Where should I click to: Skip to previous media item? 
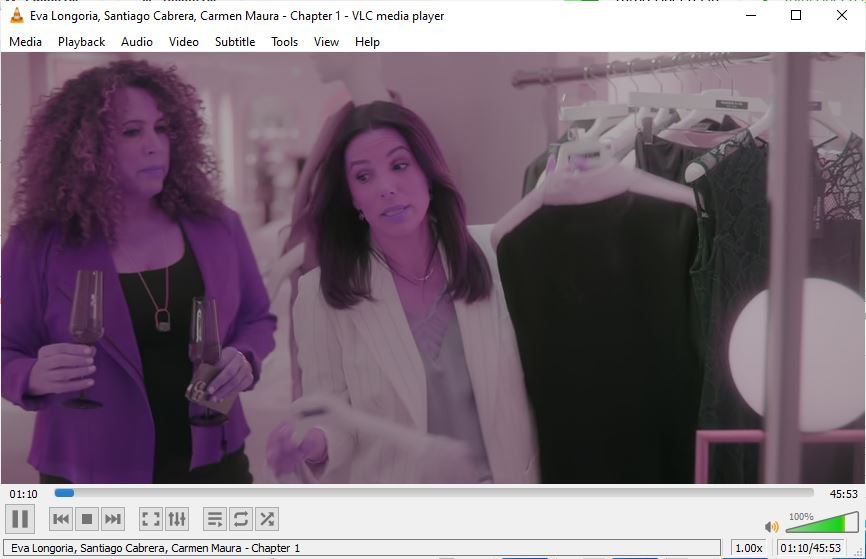tap(61, 519)
